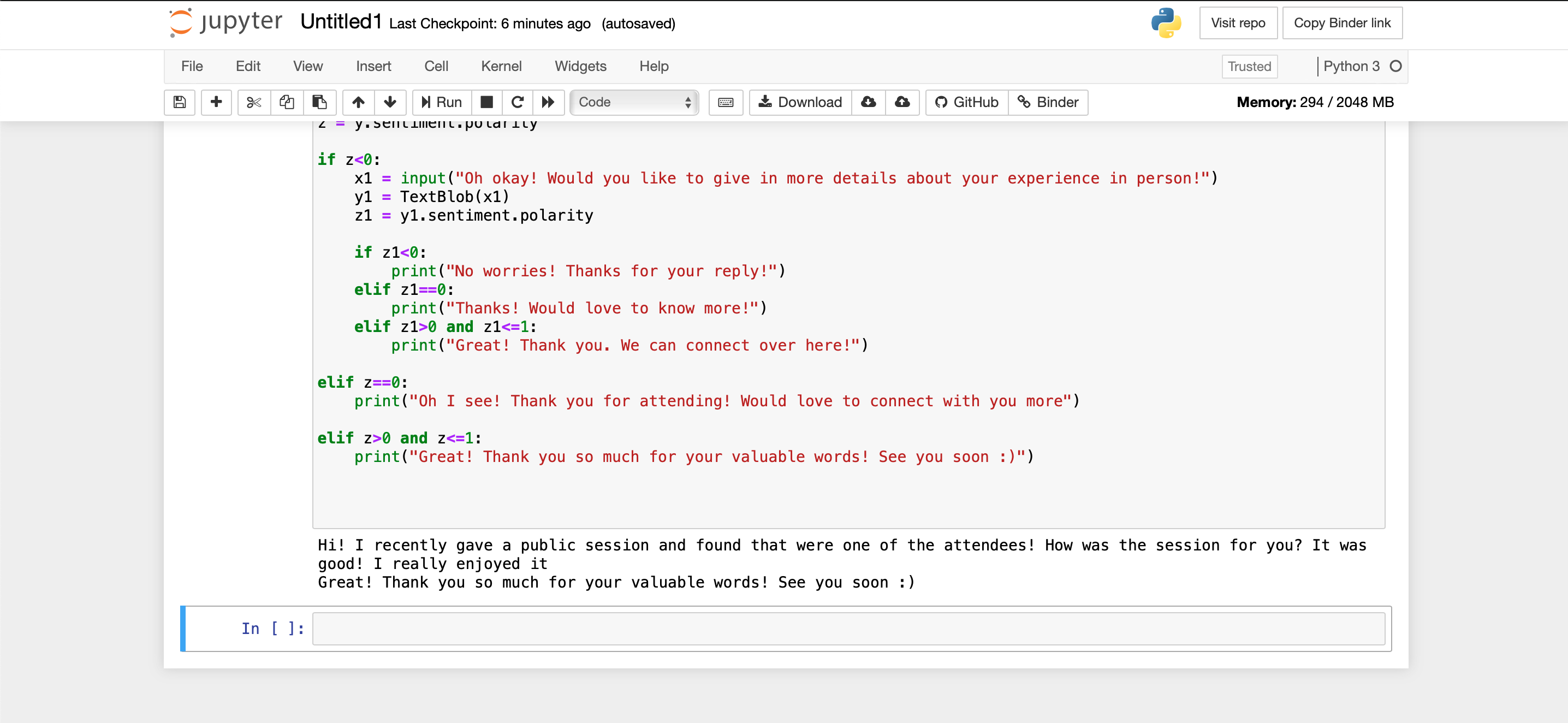The image size is (1568, 723).
Task: Copy selected cells icon
Action: [287, 102]
